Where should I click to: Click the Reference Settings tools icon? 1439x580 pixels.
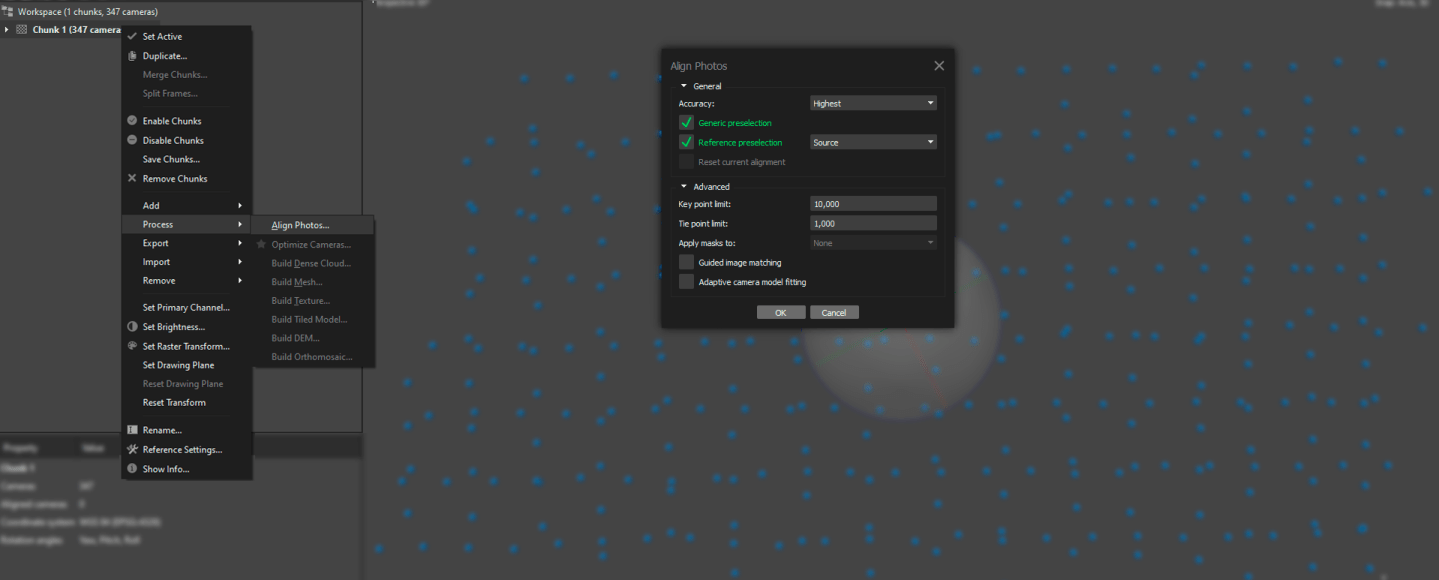(x=132, y=450)
